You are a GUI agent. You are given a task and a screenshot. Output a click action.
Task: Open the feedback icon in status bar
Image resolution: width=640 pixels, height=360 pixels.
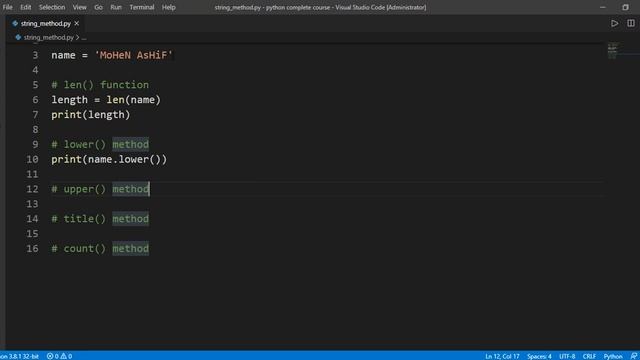(633, 356)
